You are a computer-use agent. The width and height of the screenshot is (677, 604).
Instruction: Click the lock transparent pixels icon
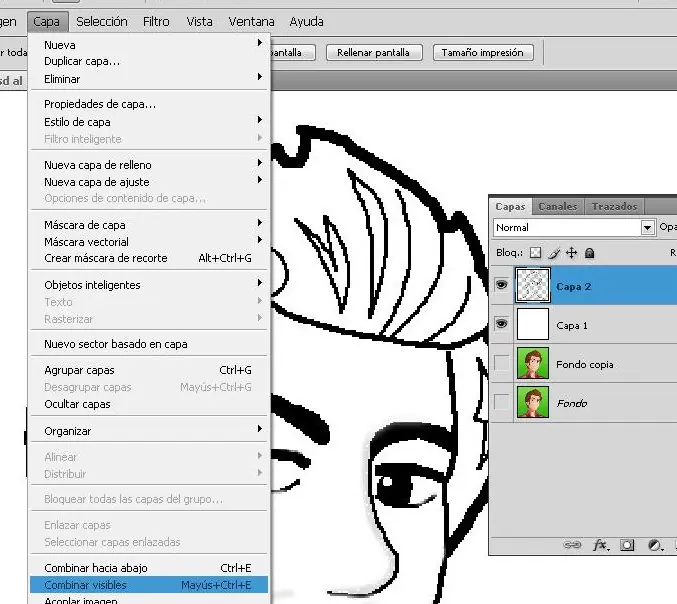535,253
